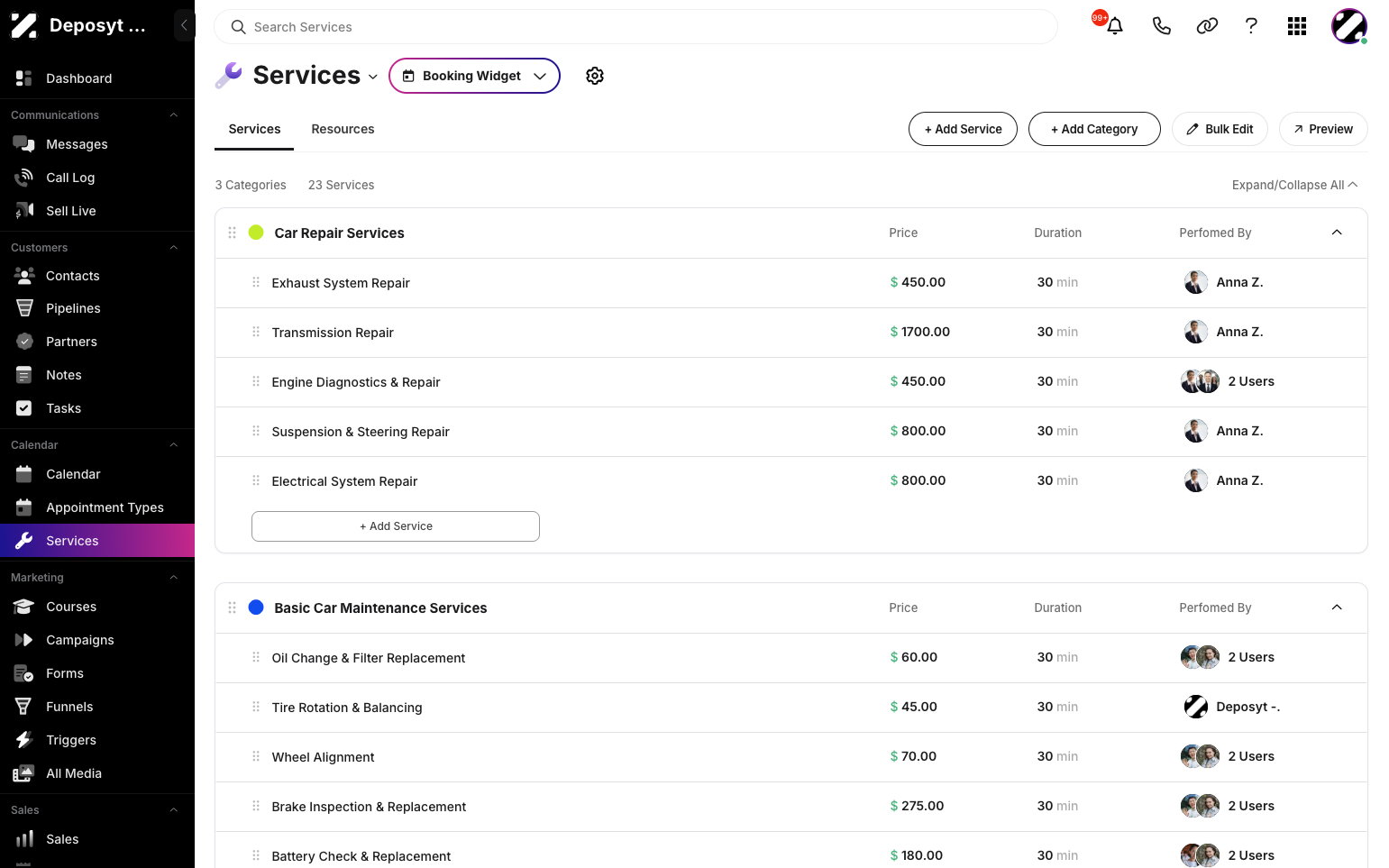1389x868 pixels.
Task: Open Services settings gear icon
Action: tap(595, 76)
